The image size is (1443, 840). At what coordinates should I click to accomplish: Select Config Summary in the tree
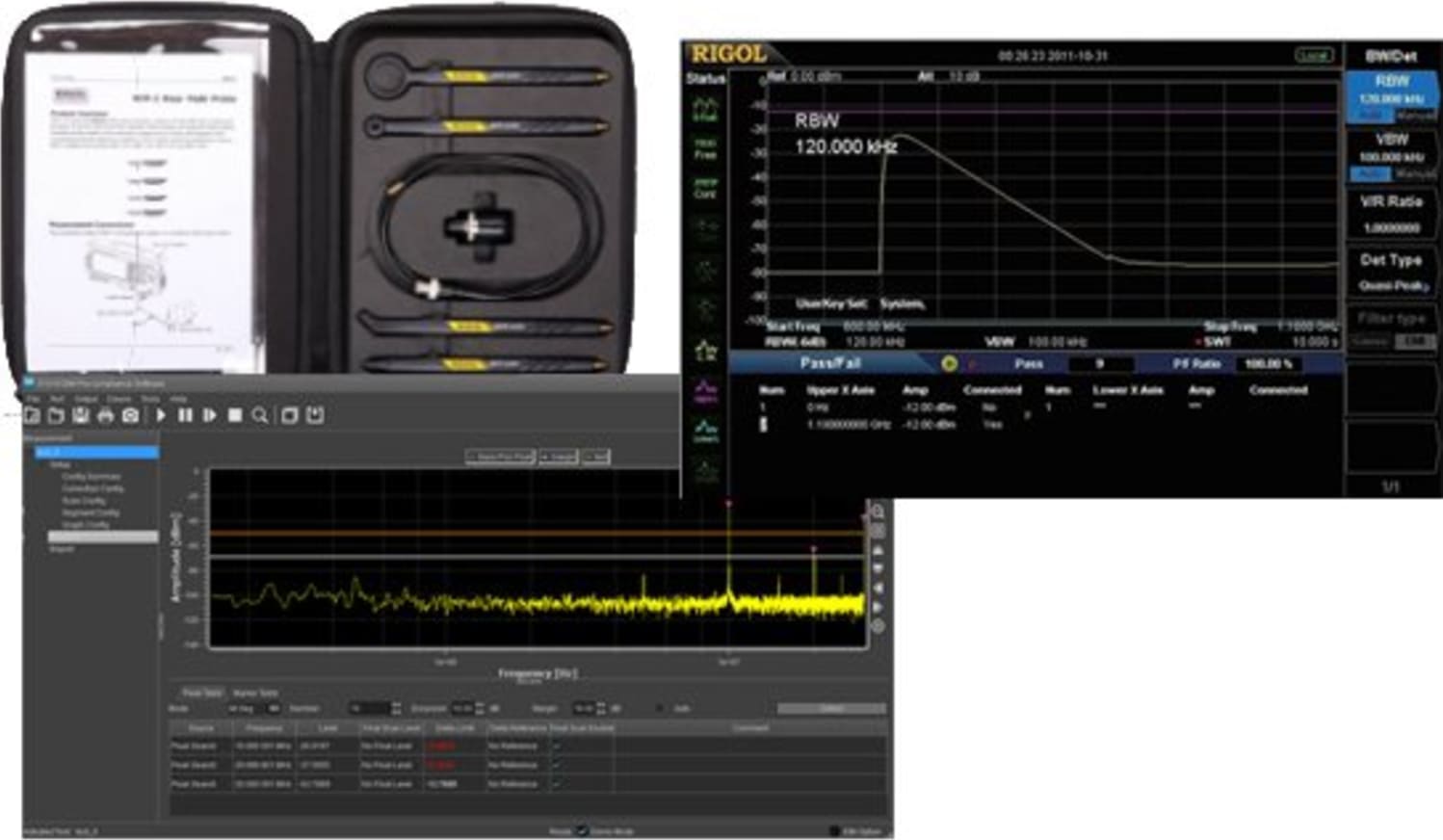pyautogui.click(x=92, y=477)
